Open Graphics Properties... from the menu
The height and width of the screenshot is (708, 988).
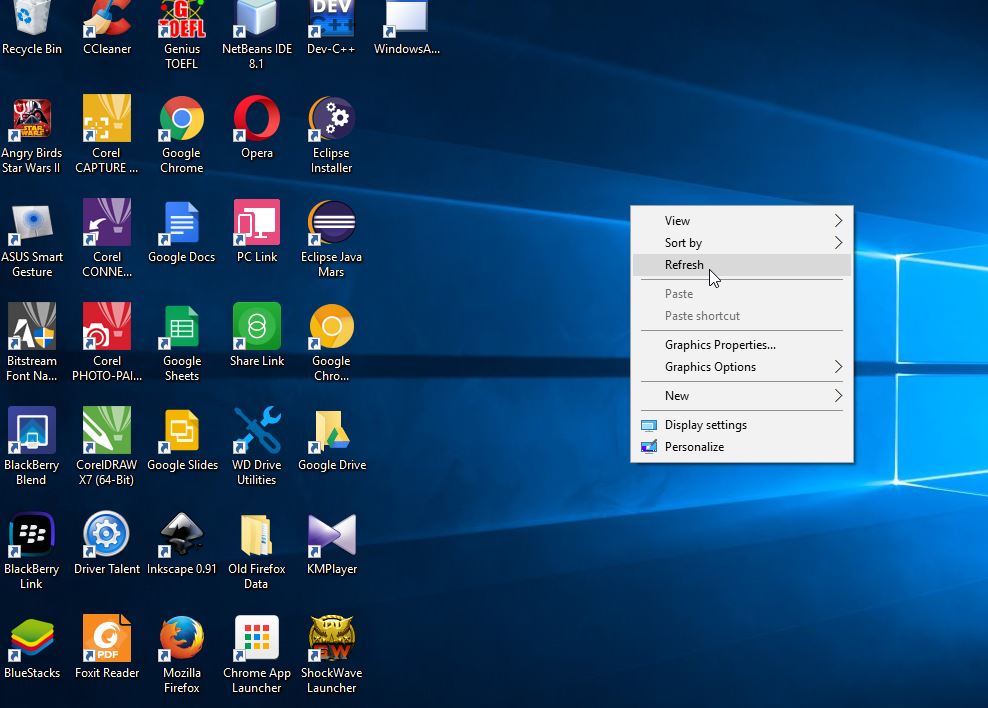(742, 345)
